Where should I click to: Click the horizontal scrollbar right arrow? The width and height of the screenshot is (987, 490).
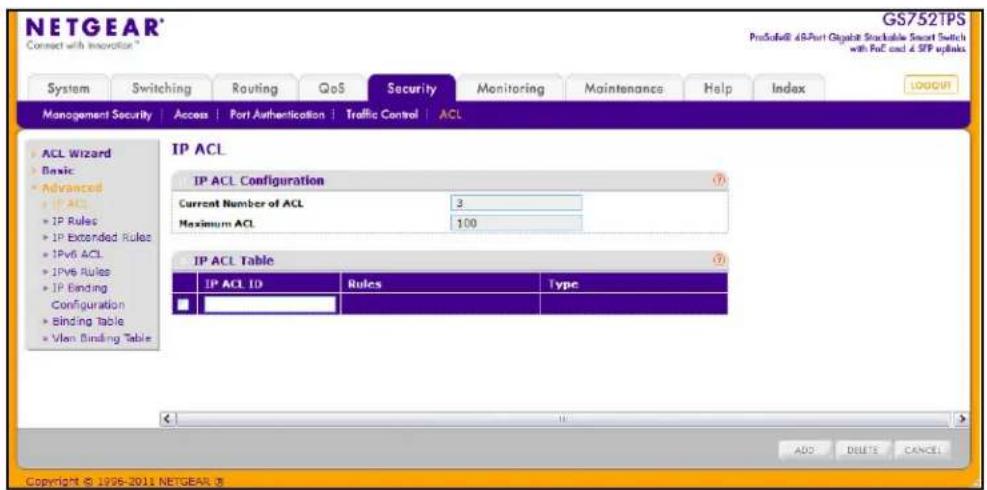tap(962, 418)
